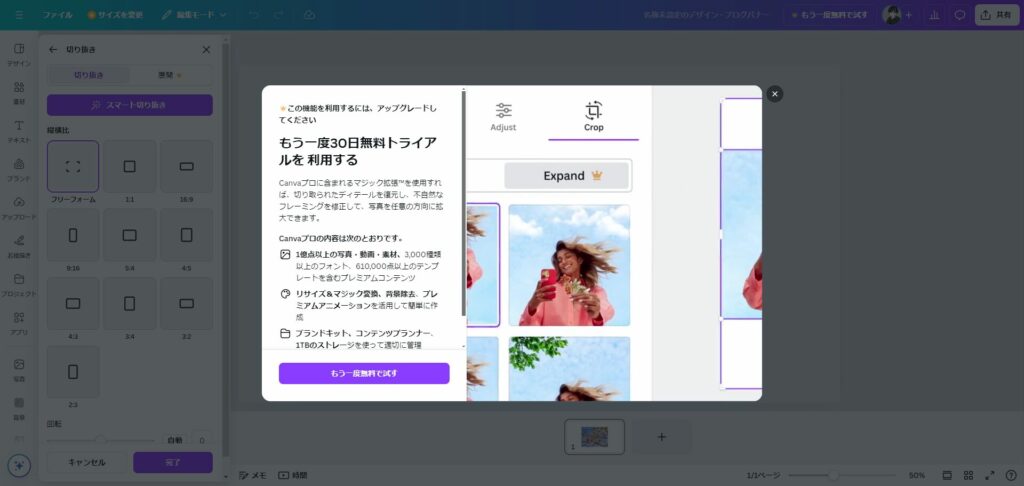The width and height of the screenshot is (1024, 486).
Task: Add a new page with plus button
Action: click(662, 437)
